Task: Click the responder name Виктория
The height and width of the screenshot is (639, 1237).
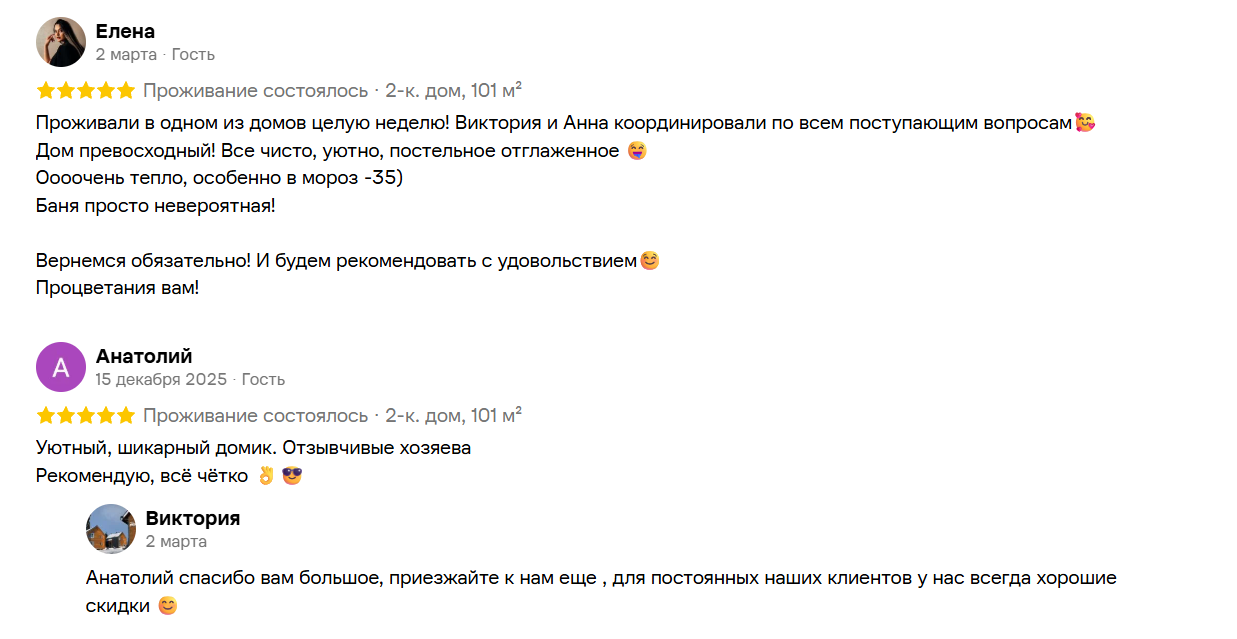Action: 193,518
